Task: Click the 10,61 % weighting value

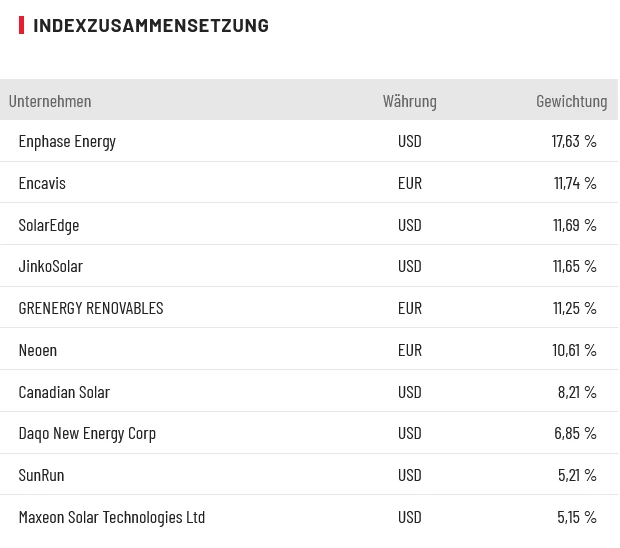Action: point(574,350)
